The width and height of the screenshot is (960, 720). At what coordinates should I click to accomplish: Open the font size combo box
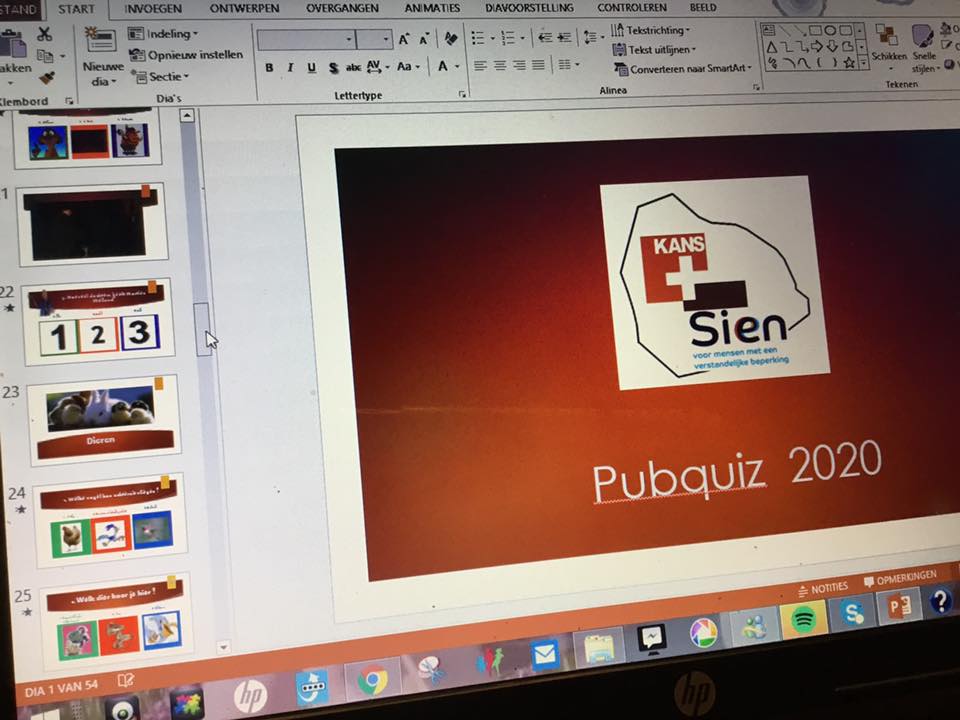point(374,39)
